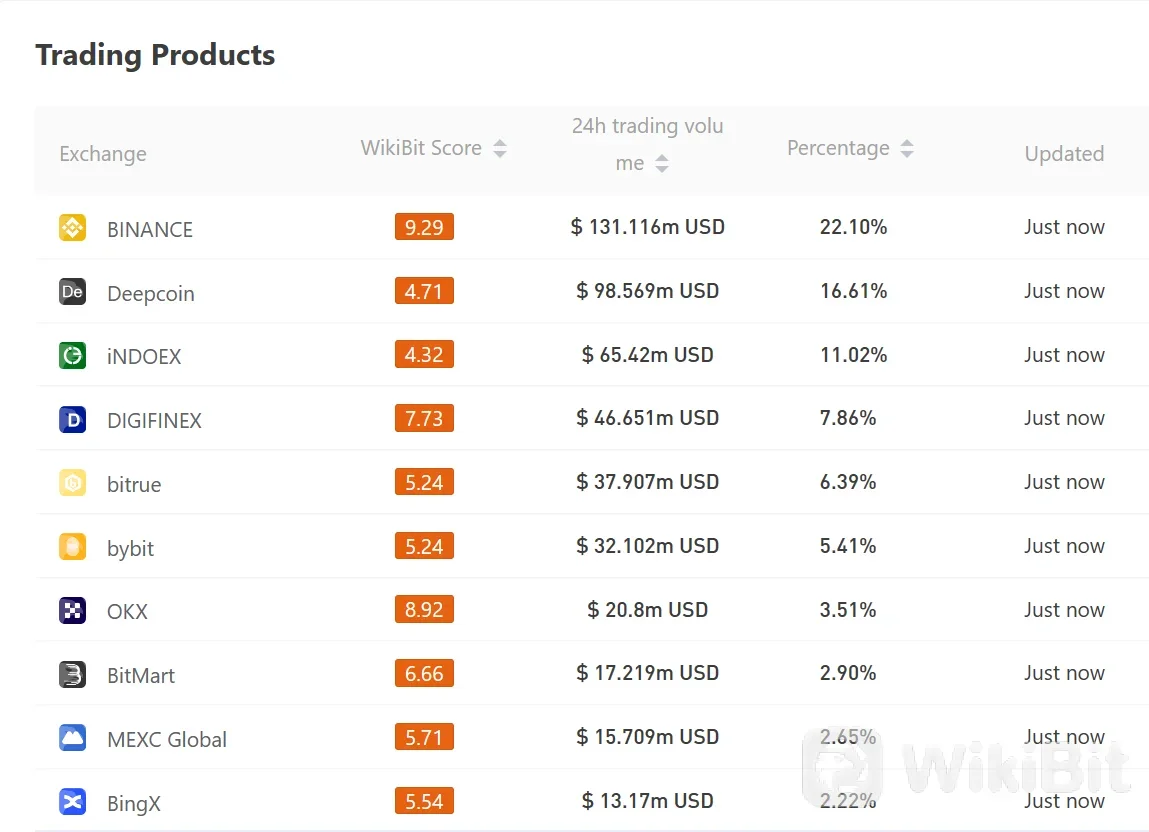Select the green iNDOEX logo icon
Image resolution: width=1149 pixels, height=832 pixels.
tap(73, 356)
